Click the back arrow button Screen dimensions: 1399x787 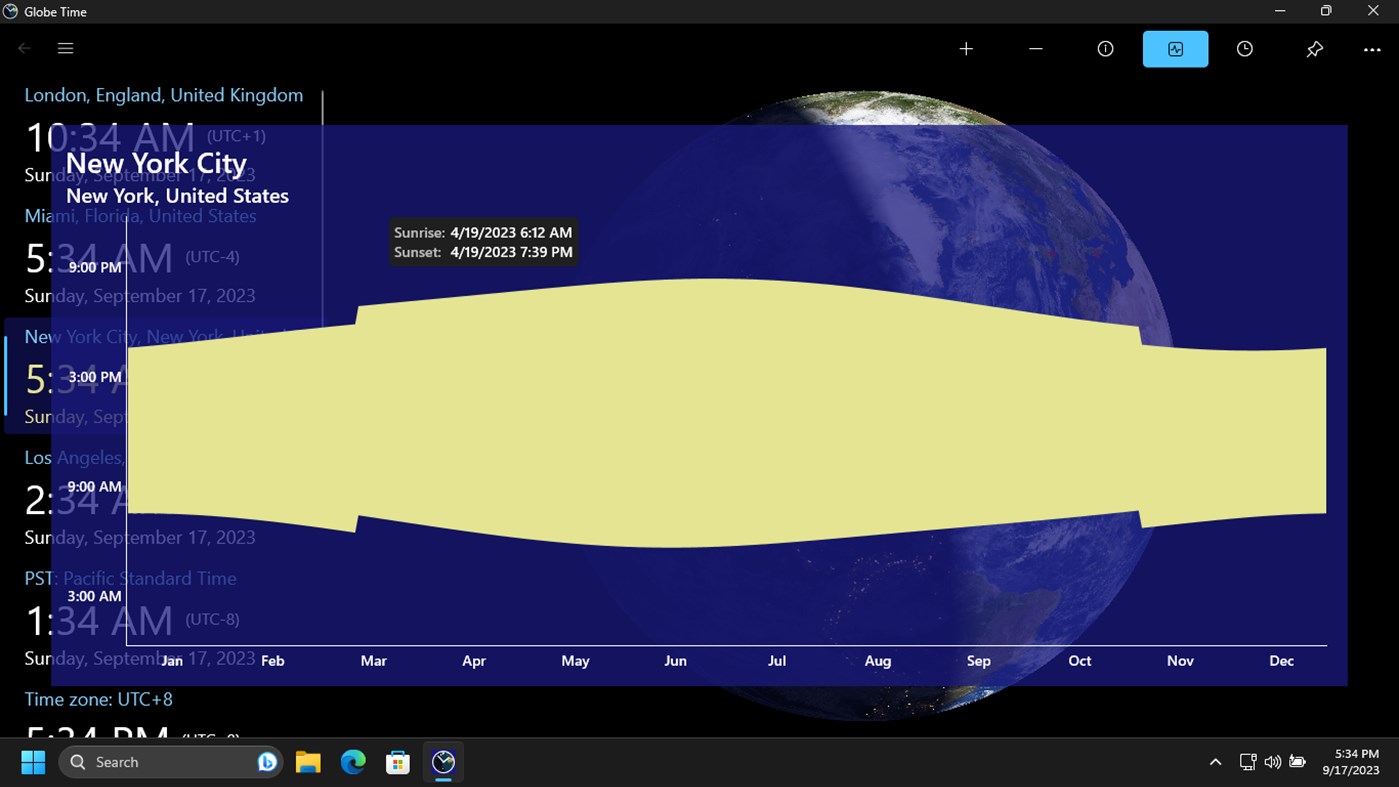[x=25, y=48]
